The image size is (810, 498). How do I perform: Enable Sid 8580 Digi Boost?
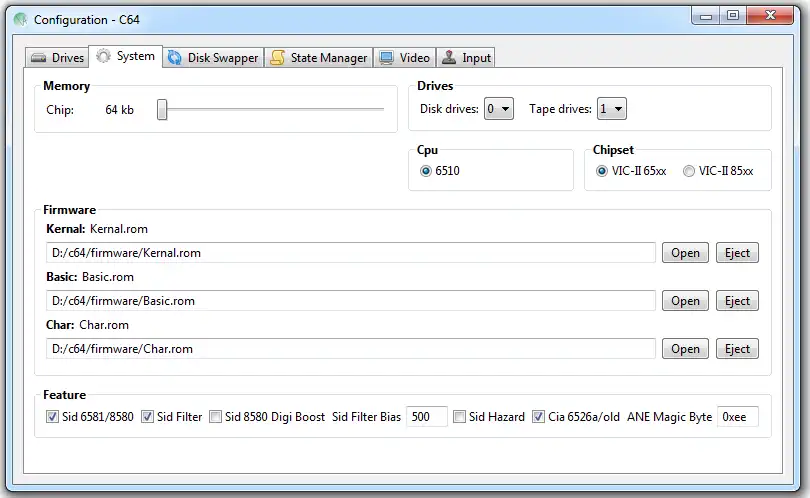point(215,416)
